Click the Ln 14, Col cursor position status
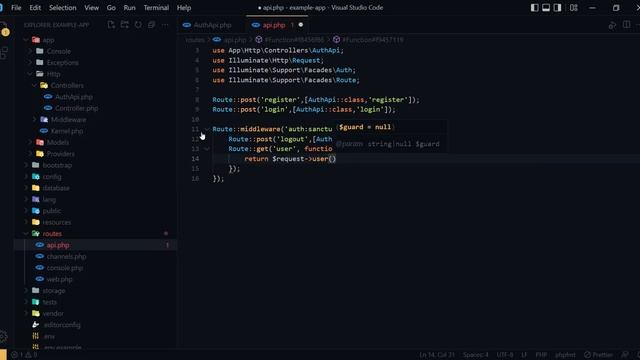This screenshot has width=640, height=360. (437, 355)
